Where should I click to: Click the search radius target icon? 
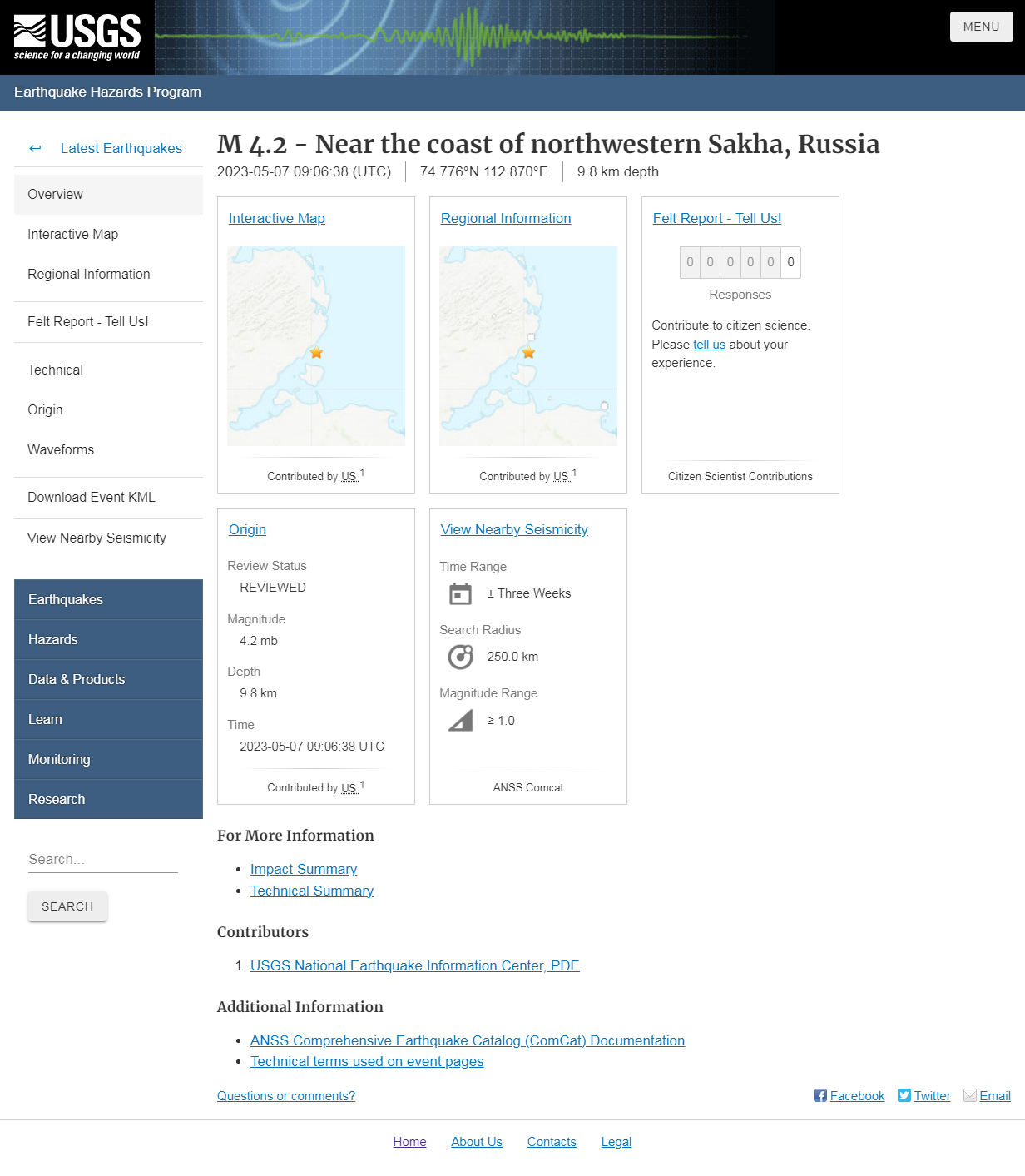(x=460, y=657)
